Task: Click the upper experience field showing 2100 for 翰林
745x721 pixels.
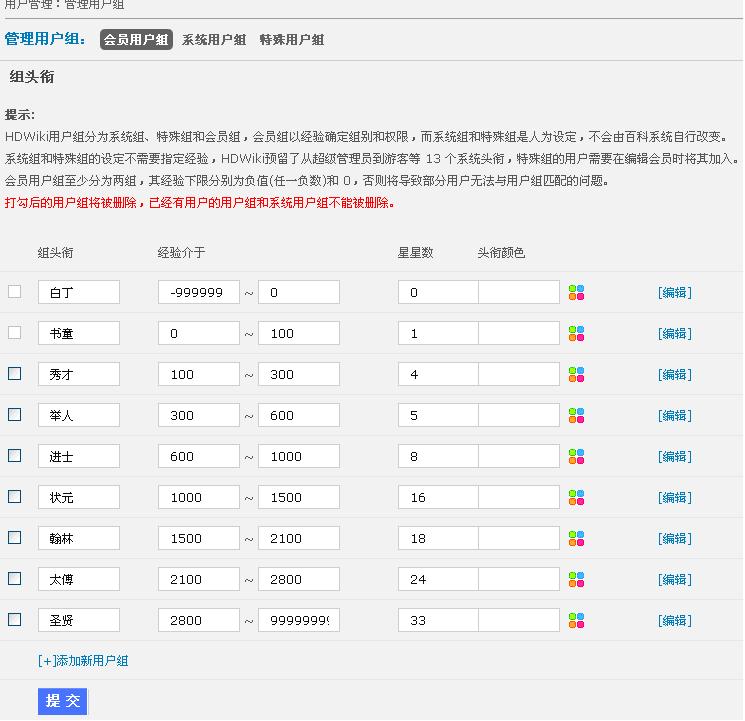Action: pos(299,538)
